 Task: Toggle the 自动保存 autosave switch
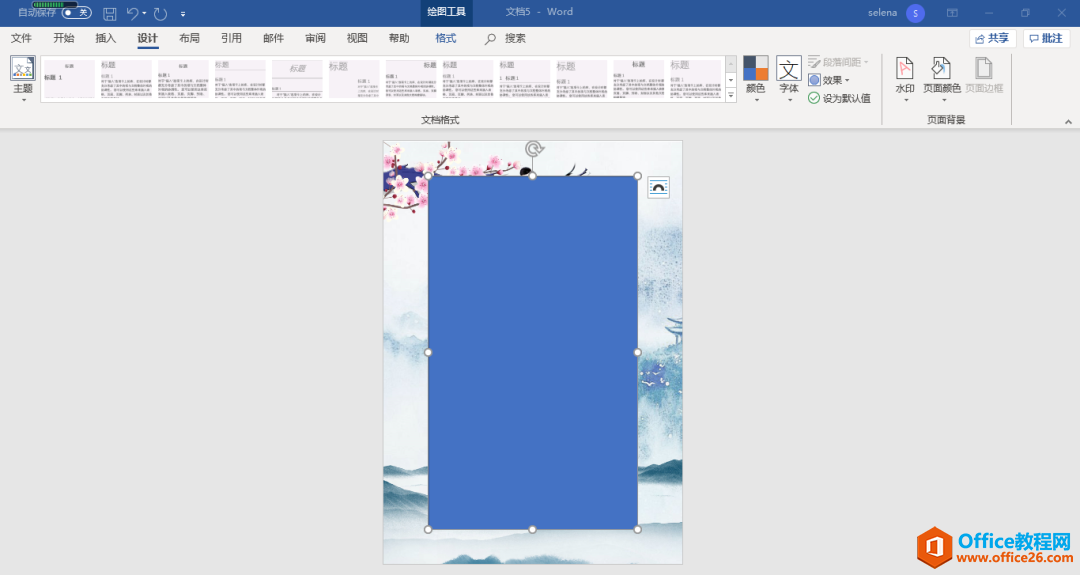[x=76, y=13]
